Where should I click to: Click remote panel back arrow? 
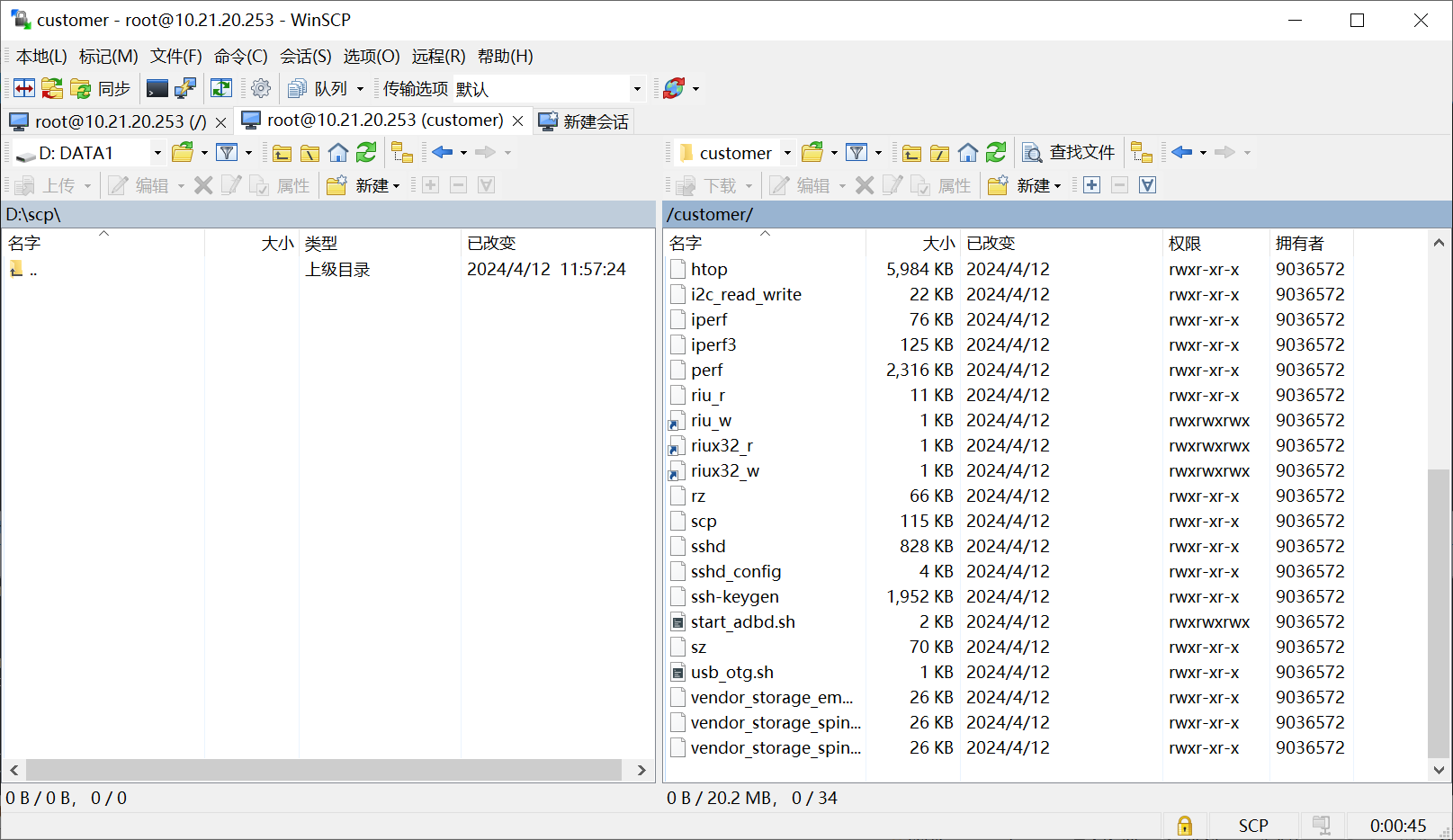click(x=1181, y=152)
